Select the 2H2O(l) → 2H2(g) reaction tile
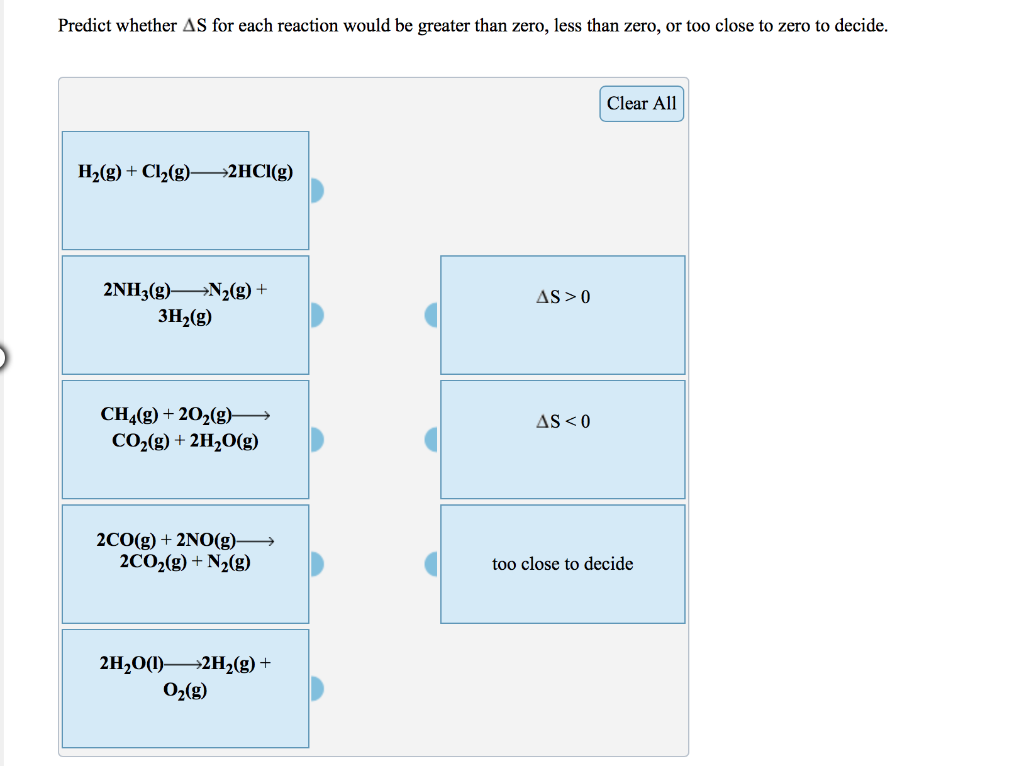 (186, 687)
